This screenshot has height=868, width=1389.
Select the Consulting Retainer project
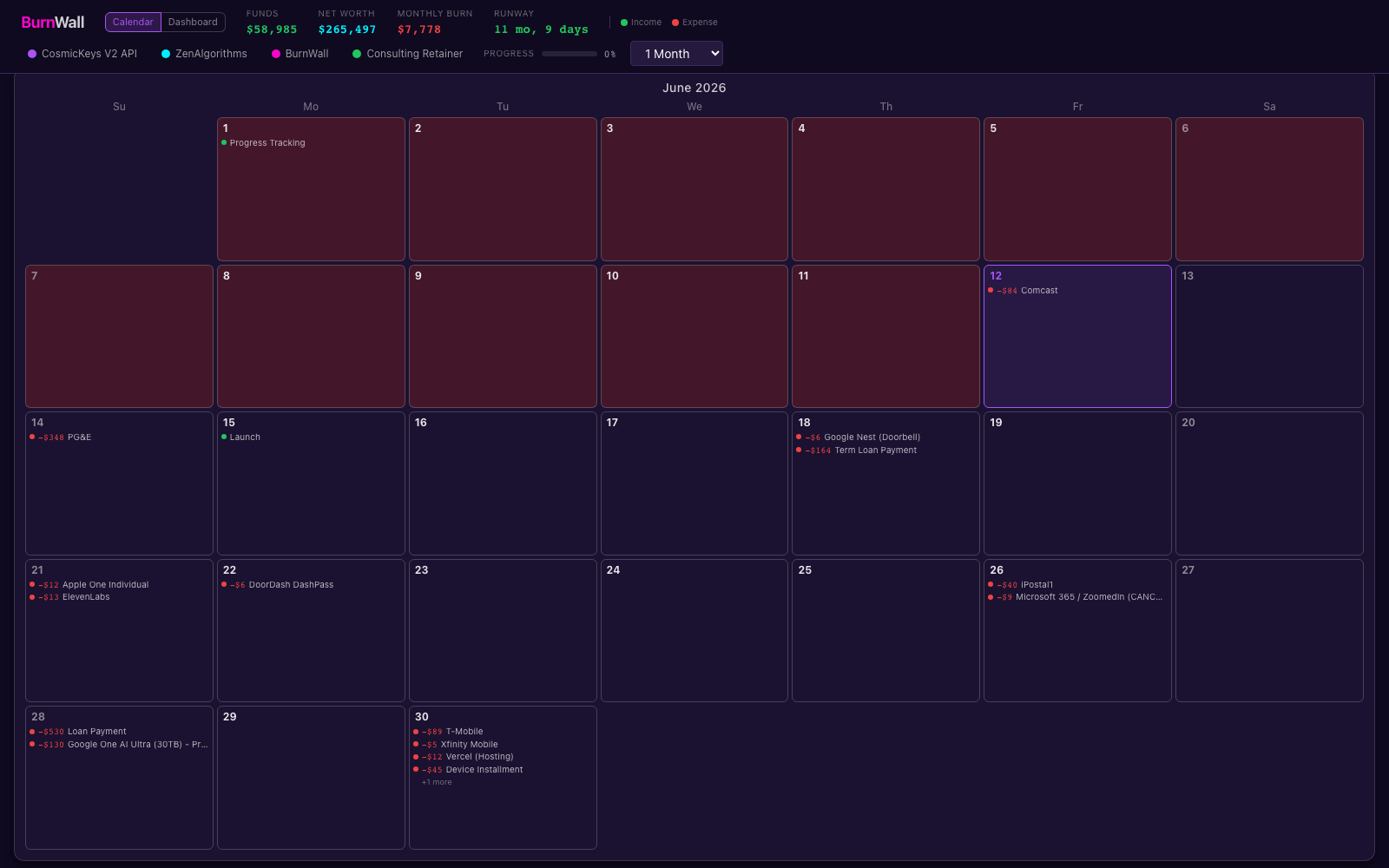coord(407,54)
